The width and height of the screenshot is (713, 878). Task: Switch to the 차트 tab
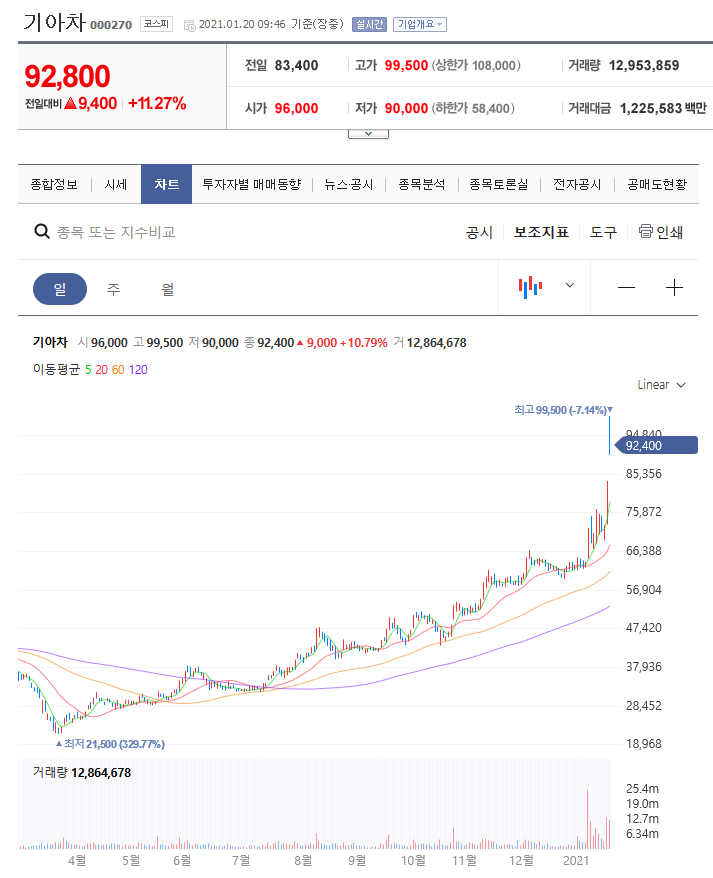pyautogui.click(x=166, y=184)
